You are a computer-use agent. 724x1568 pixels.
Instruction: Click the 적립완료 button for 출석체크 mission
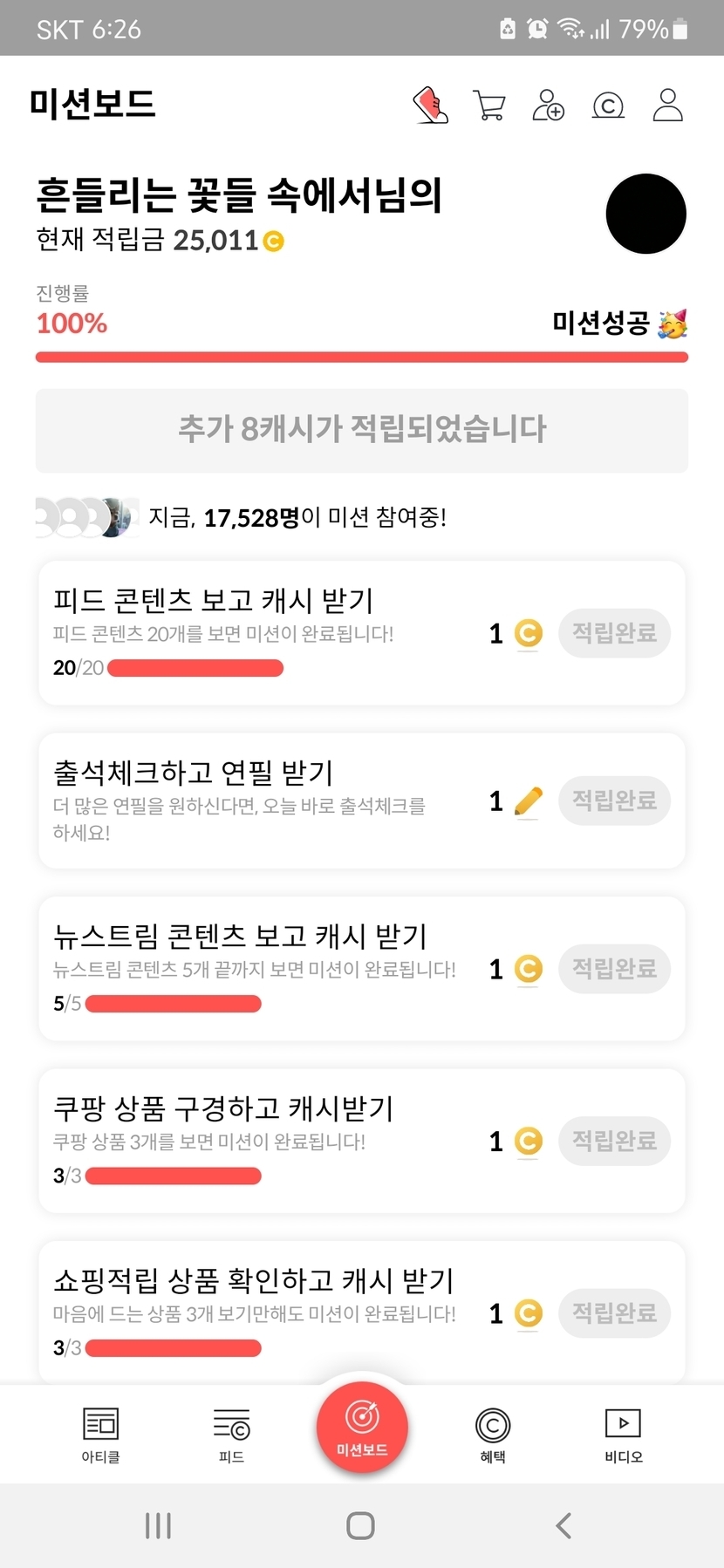tap(614, 801)
